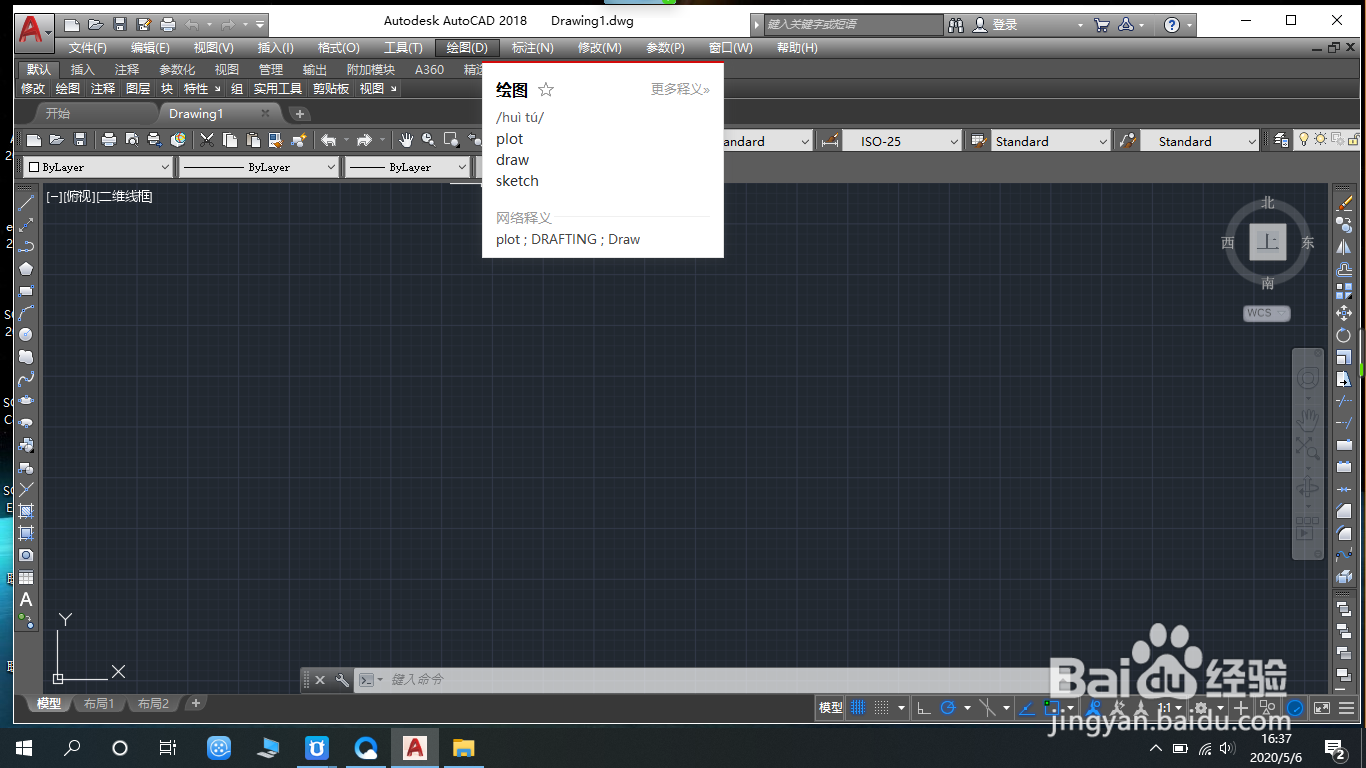This screenshot has width=1366, height=768.
Task: Toggle ortho mode in status bar
Action: (923, 708)
